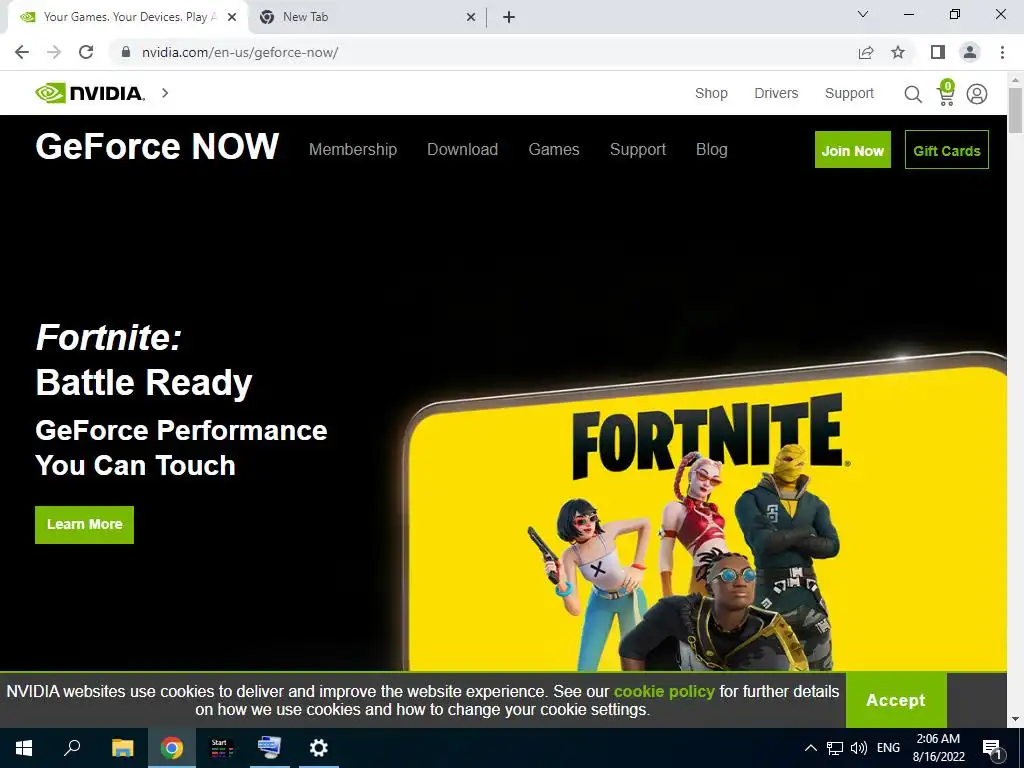Toggle the Chrome side panel icon
Screen dimensions: 1024x768
click(x=938, y=52)
